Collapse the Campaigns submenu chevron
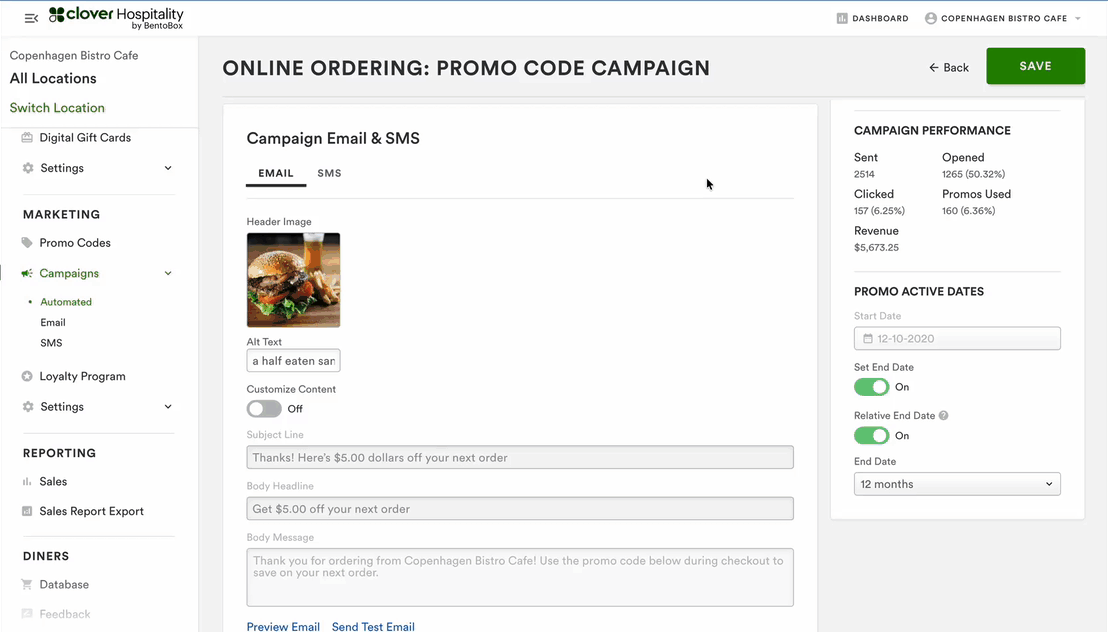This screenshot has width=1108, height=632. tap(168, 273)
